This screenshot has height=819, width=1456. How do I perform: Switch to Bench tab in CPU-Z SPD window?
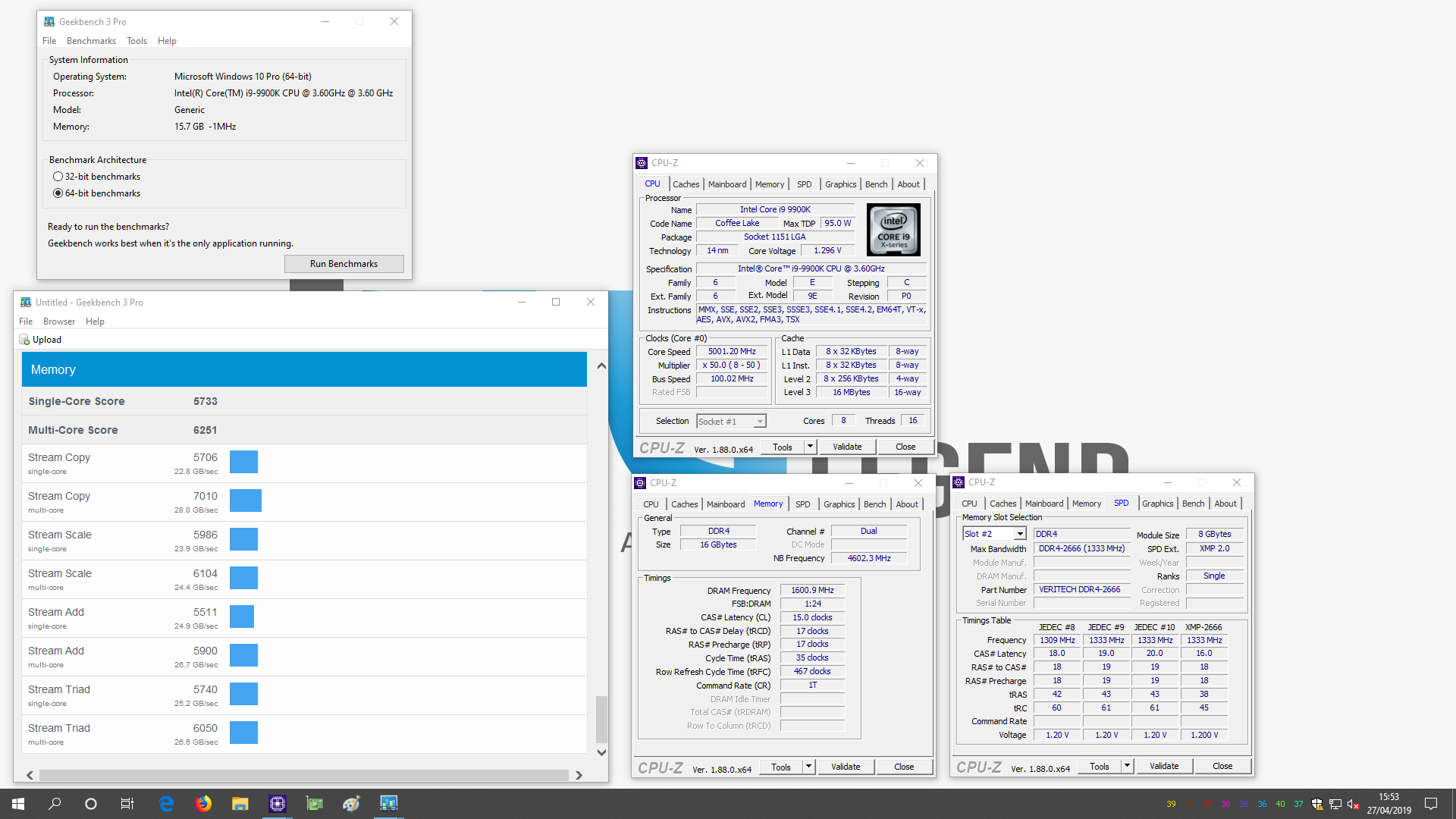point(1193,504)
